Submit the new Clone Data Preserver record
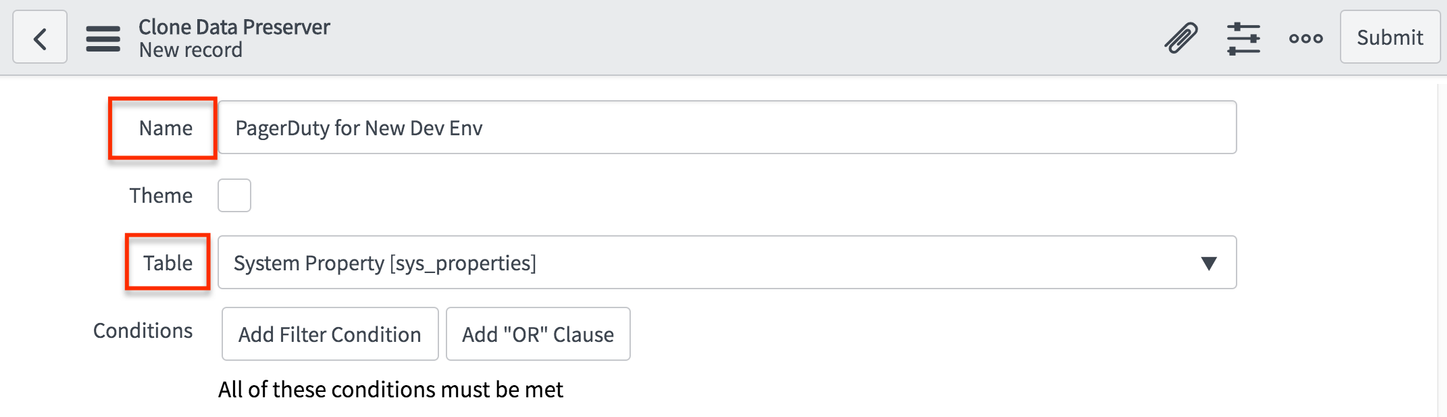Screen dimensions: 1447x417 (x=1390, y=38)
